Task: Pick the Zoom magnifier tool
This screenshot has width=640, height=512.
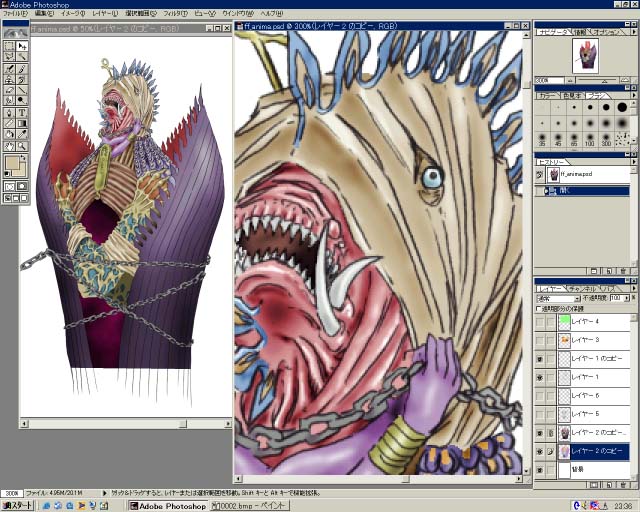Action: click(x=21, y=145)
